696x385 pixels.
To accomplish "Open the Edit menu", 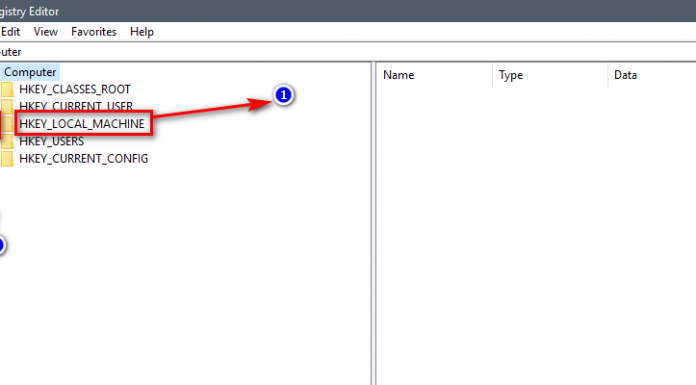I will (10, 32).
